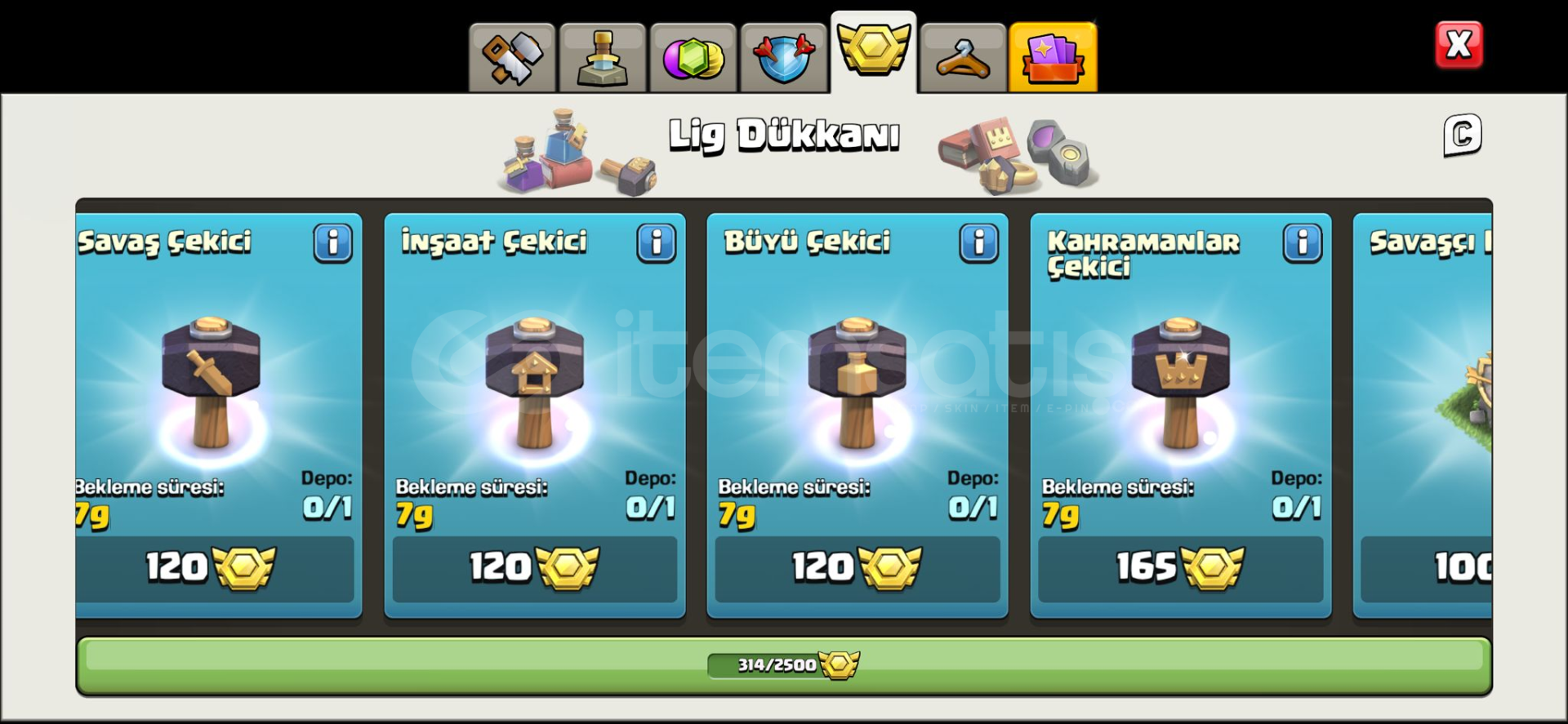Show info for İnşaat Çekici

[x=657, y=243]
